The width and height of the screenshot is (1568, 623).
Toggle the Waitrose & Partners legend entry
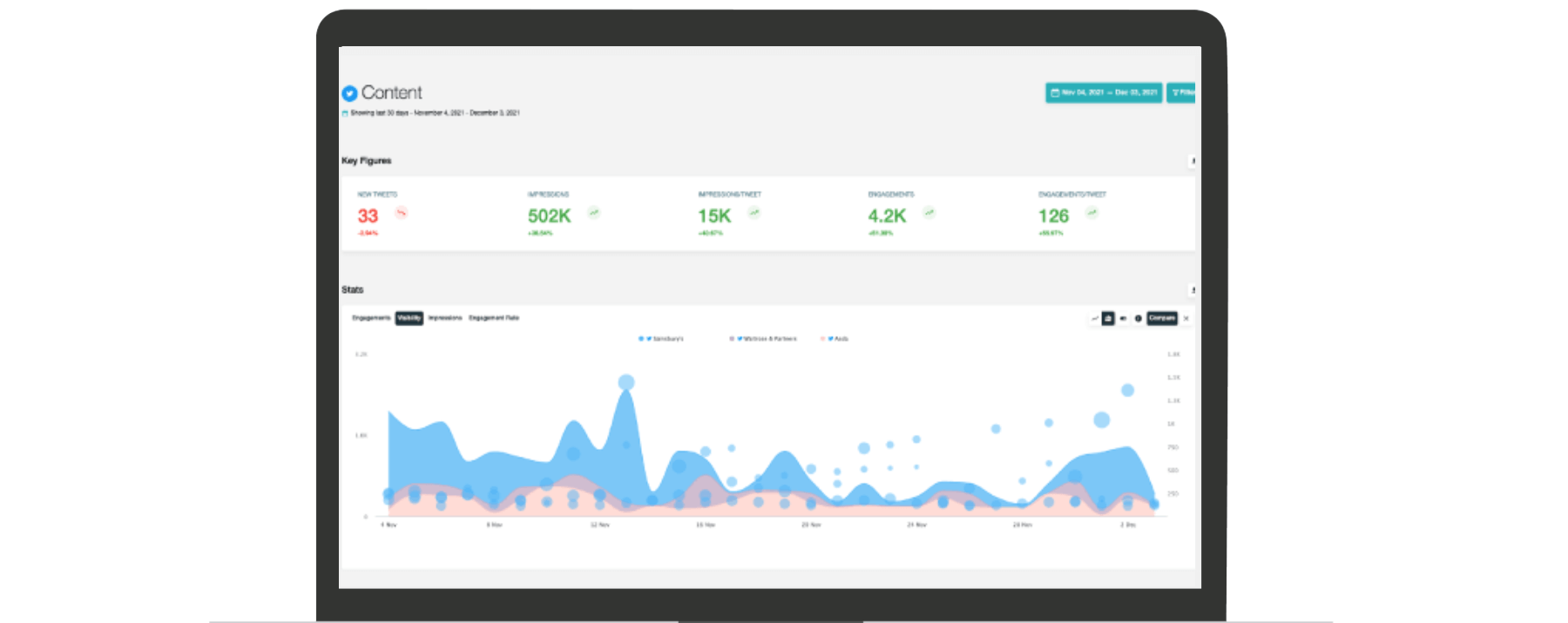pos(764,339)
